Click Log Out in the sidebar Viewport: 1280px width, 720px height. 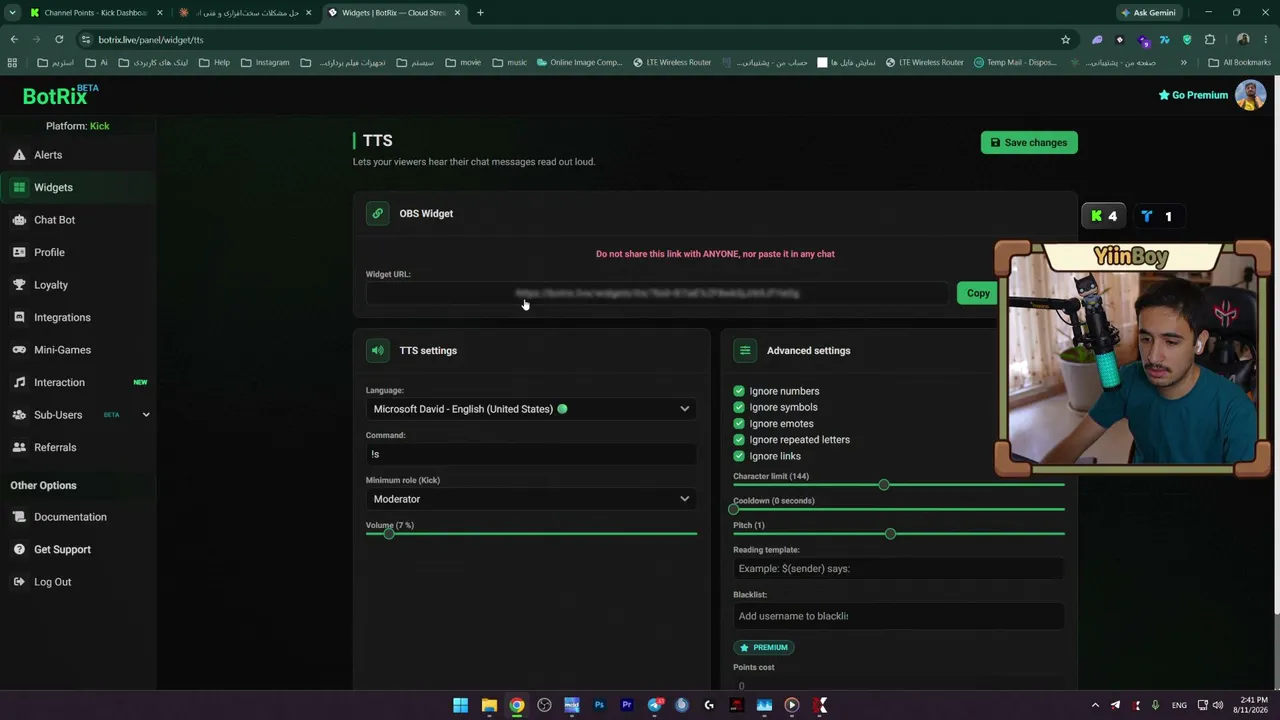pos(52,582)
